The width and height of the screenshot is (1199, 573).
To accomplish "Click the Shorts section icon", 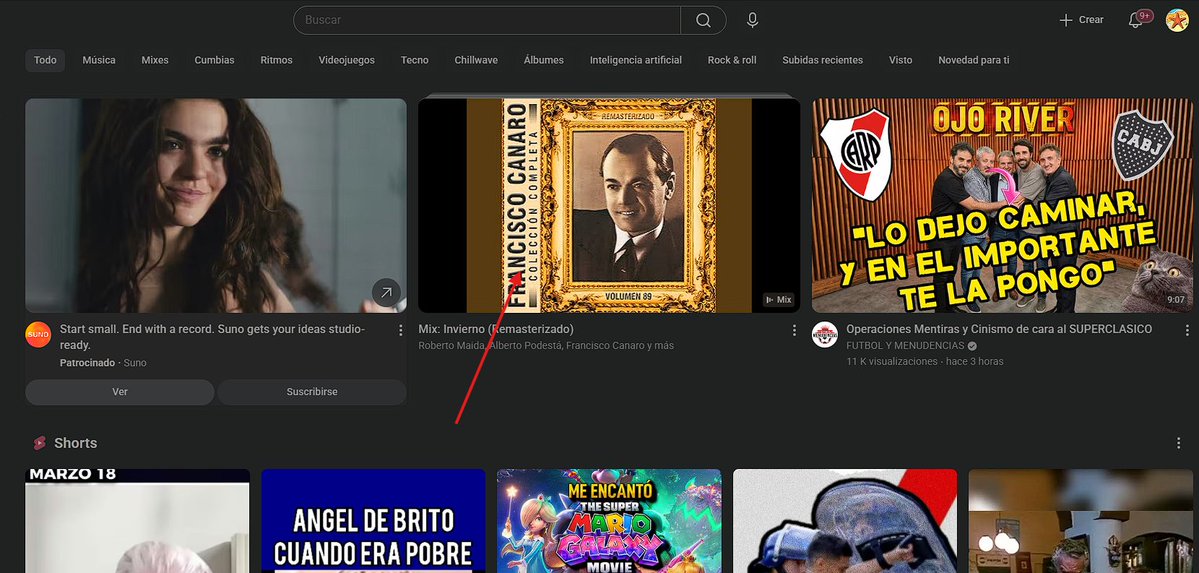I will [x=39, y=443].
